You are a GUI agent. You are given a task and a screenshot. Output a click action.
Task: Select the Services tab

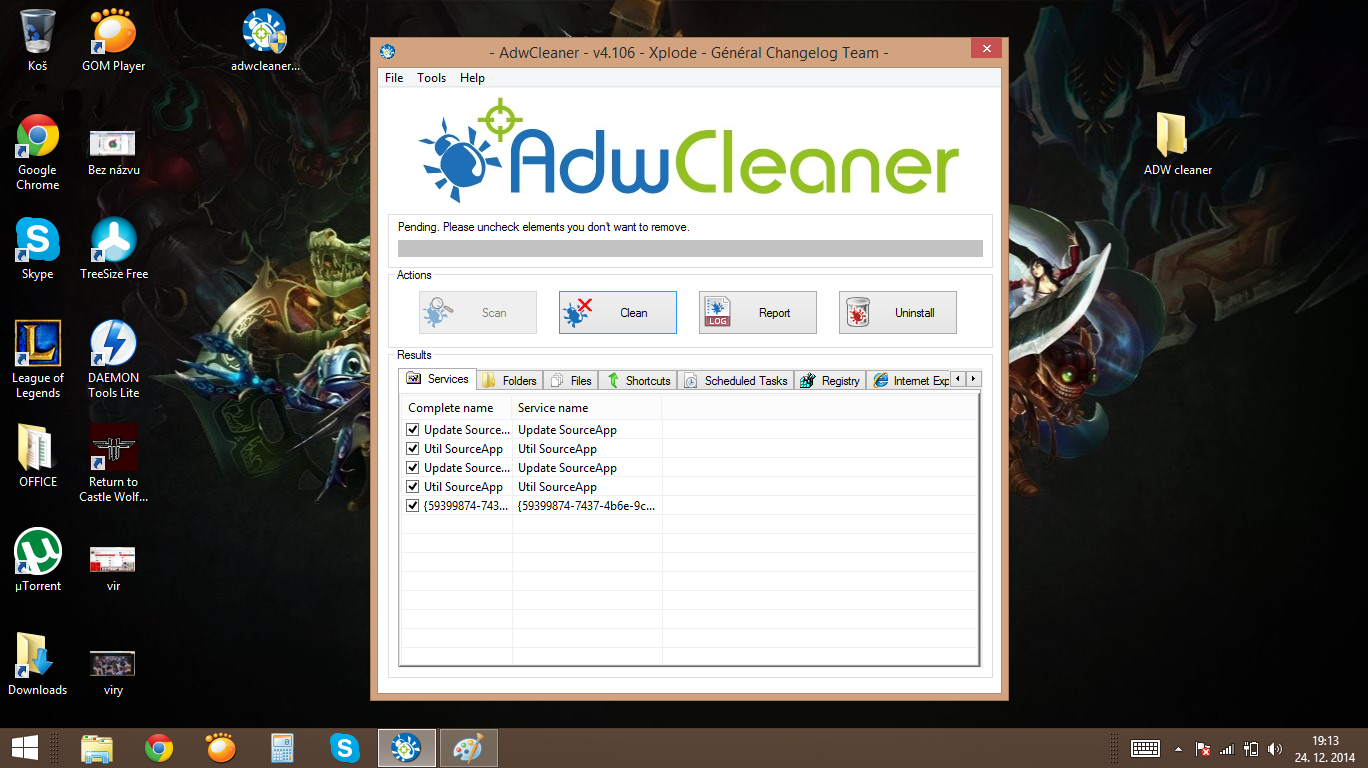438,379
